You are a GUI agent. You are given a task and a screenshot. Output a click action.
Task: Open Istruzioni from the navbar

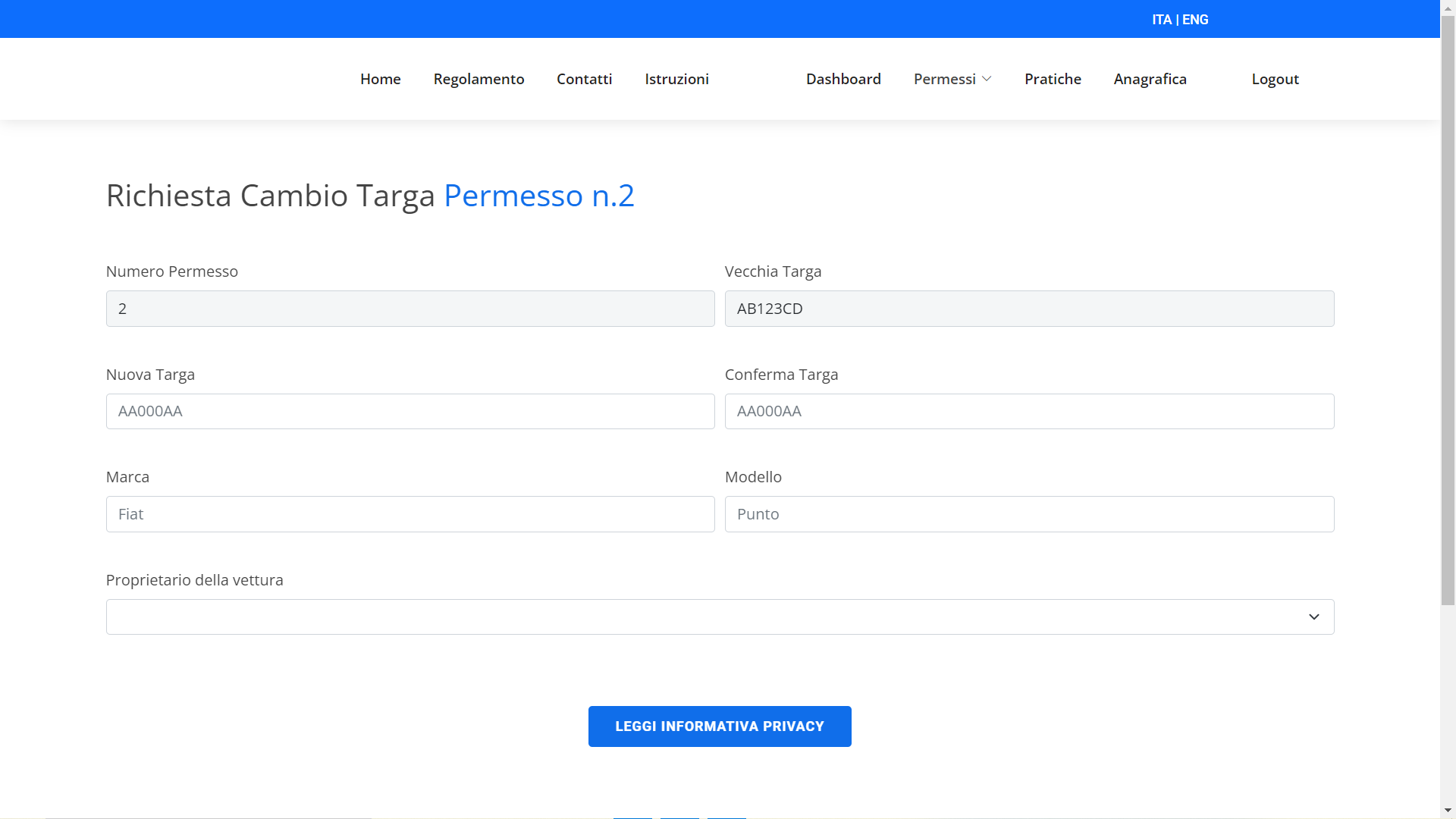[x=676, y=79]
